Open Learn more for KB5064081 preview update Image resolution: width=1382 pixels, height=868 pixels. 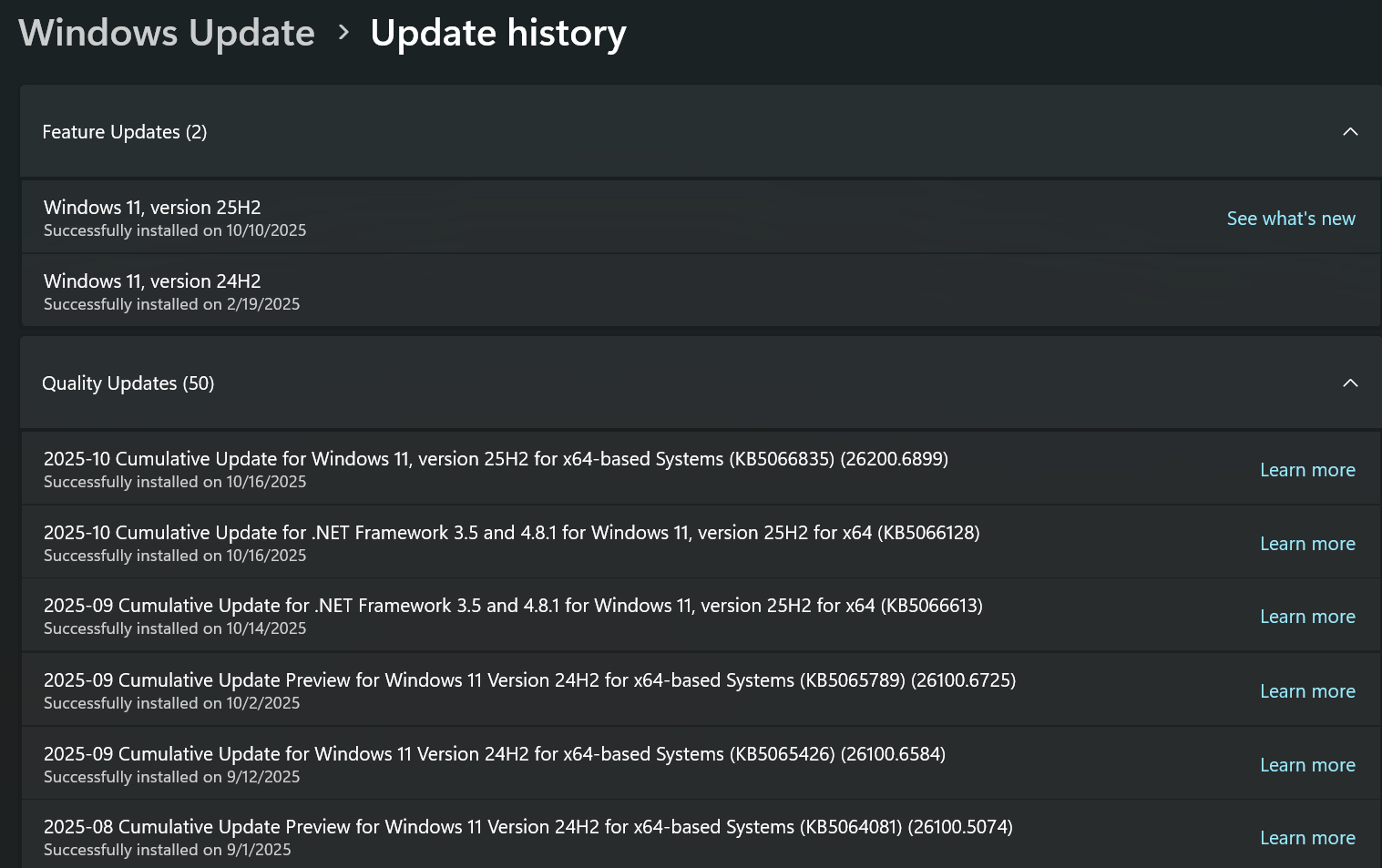tap(1307, 838)
